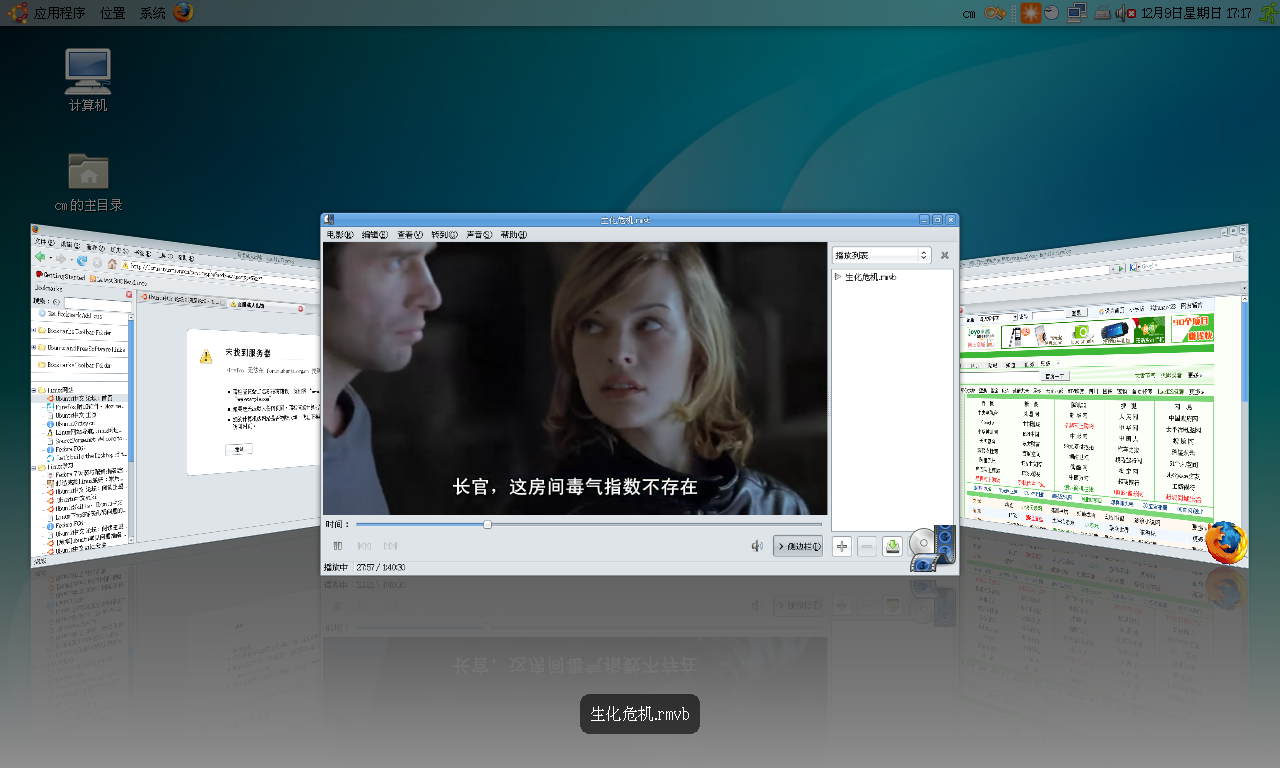Open the 编辑 menu in player
Viewport: 1280px width, 768px height.
point(375,235)
